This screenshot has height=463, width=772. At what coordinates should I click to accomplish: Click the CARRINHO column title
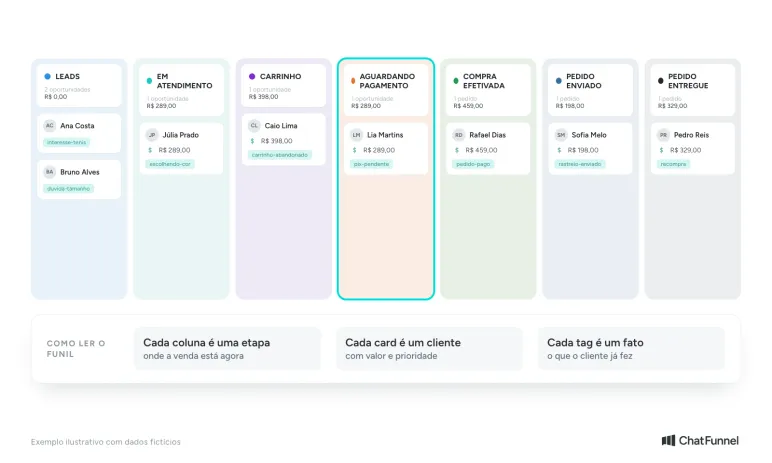click(x=281, y=76)
